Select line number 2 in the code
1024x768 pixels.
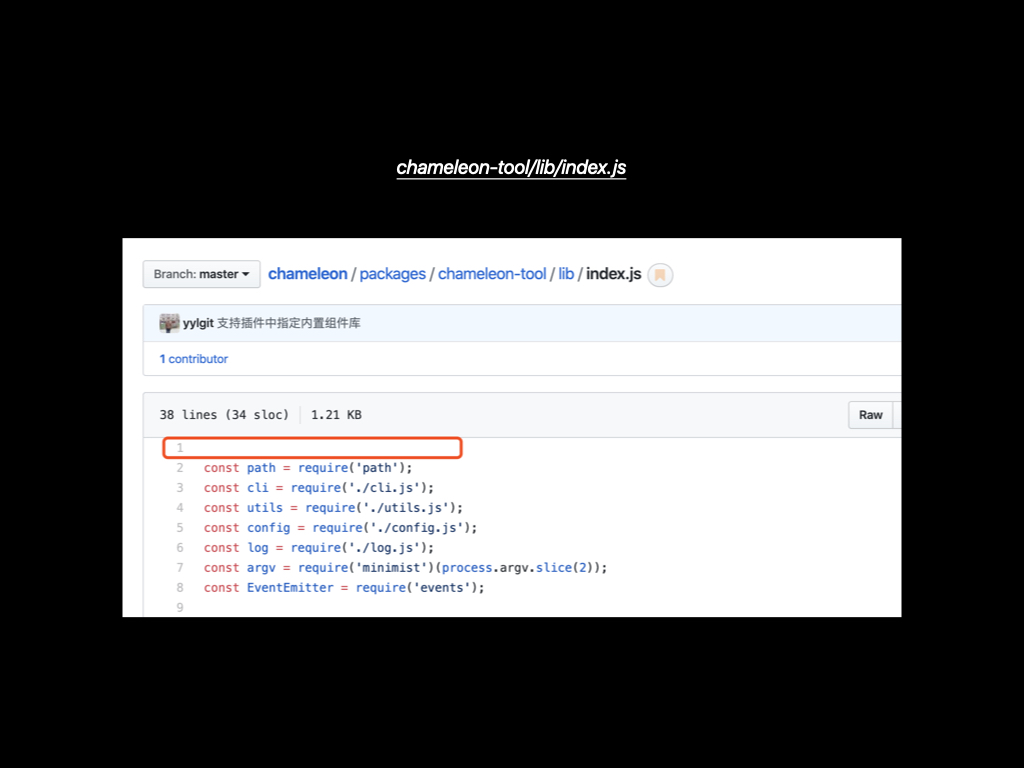tap(180, 468)
